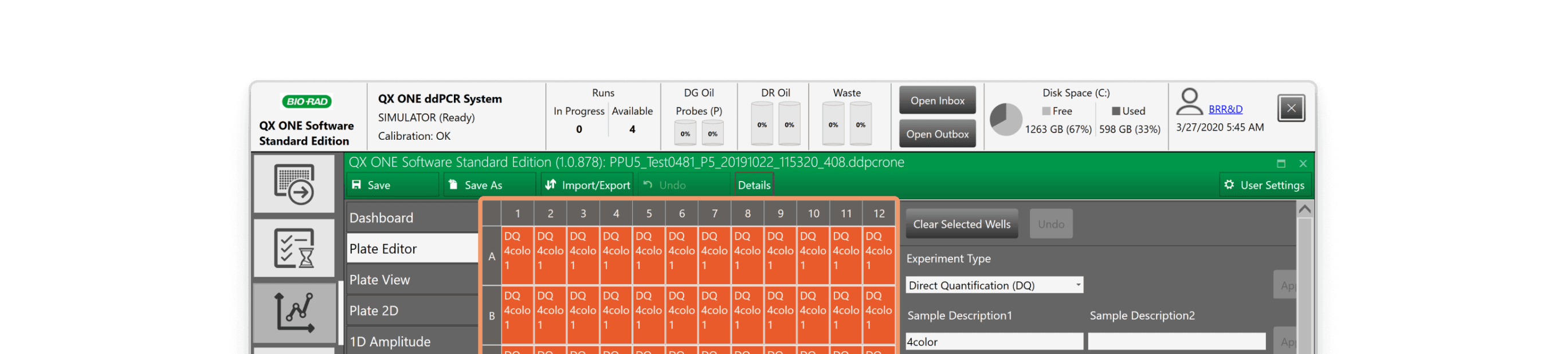Open the Inbox

click(937, 100)
